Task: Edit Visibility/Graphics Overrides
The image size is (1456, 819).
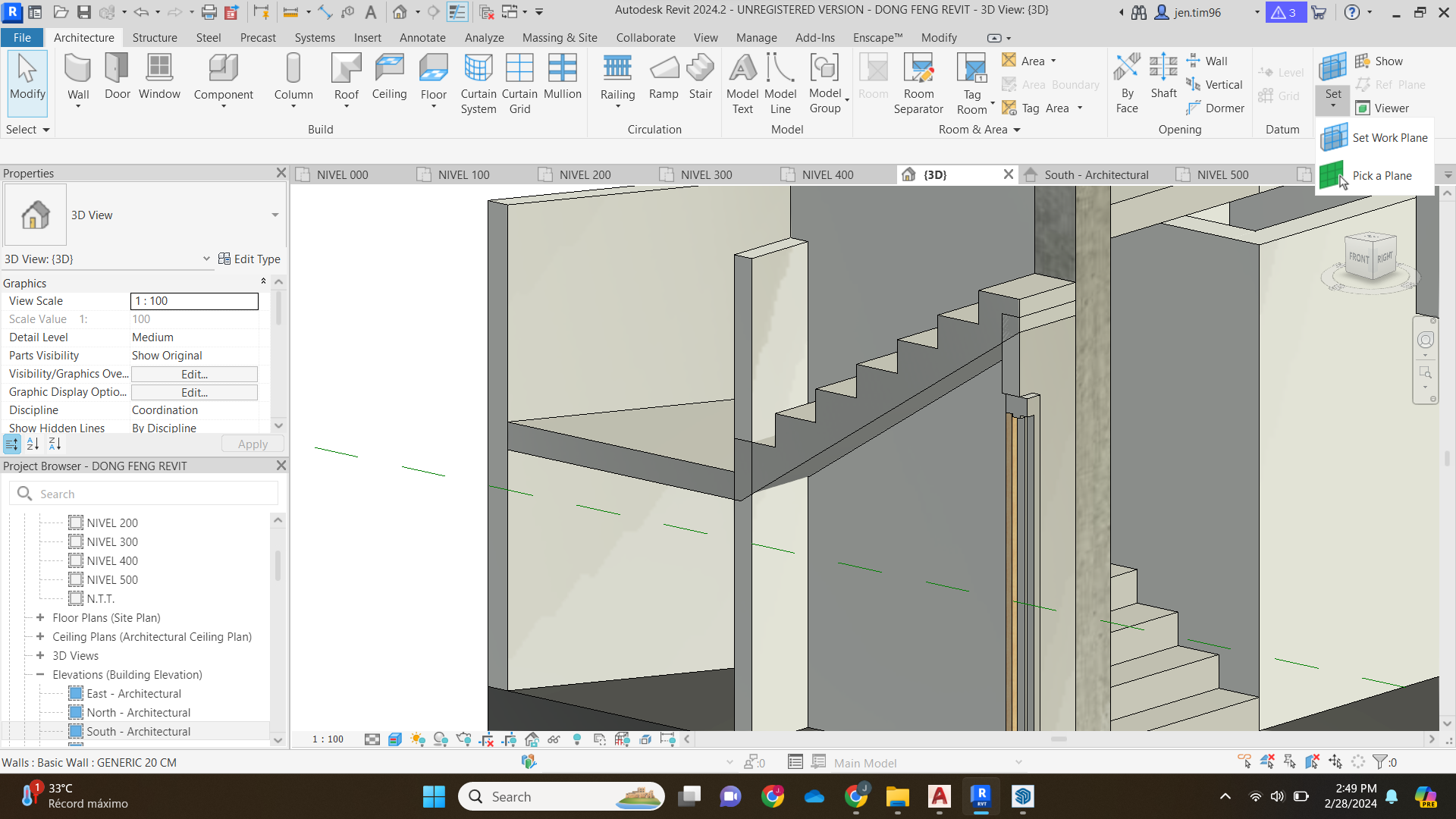Action: [x=194, y=374]
